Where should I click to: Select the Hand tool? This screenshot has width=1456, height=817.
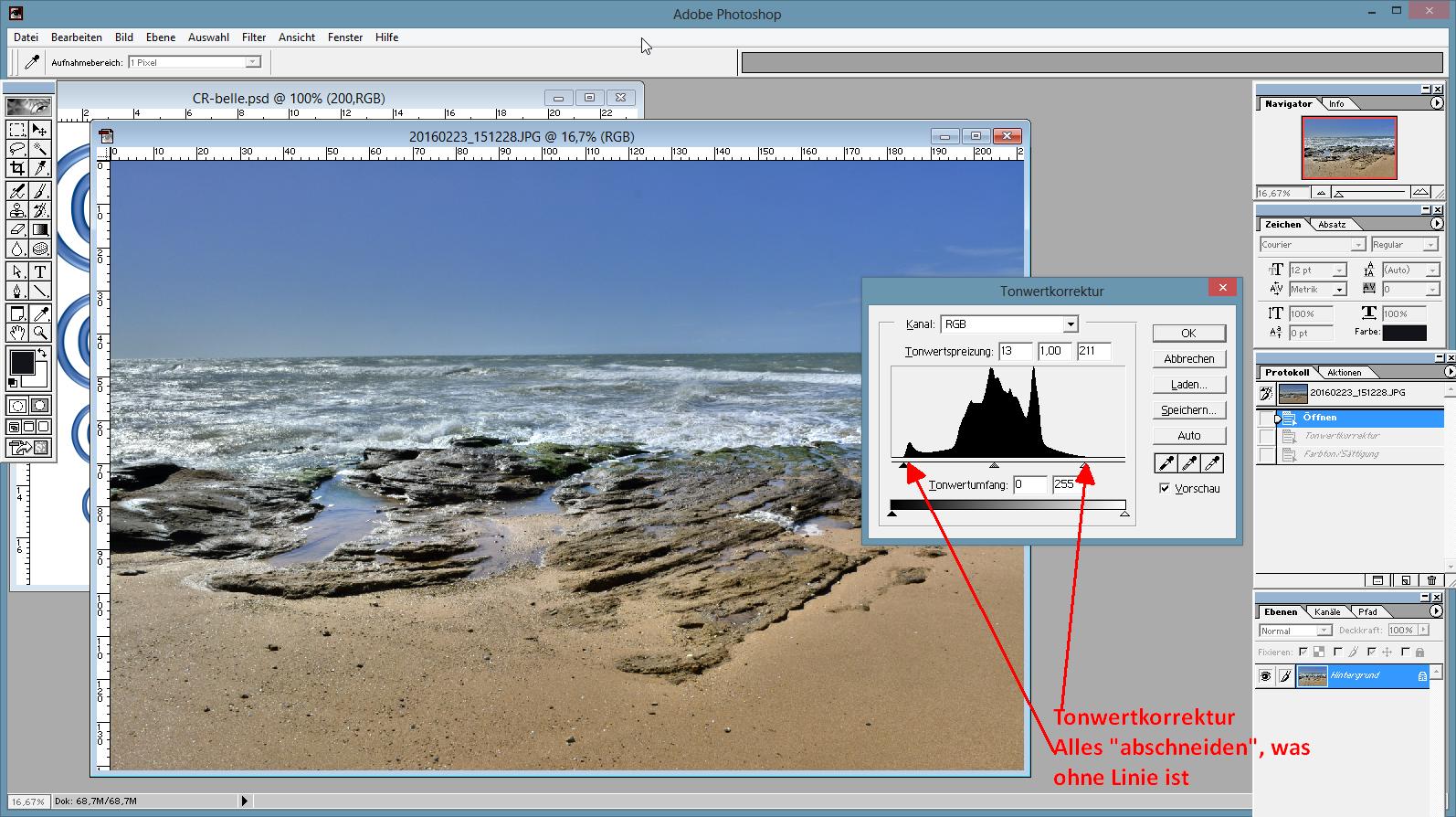click(17, 333)
